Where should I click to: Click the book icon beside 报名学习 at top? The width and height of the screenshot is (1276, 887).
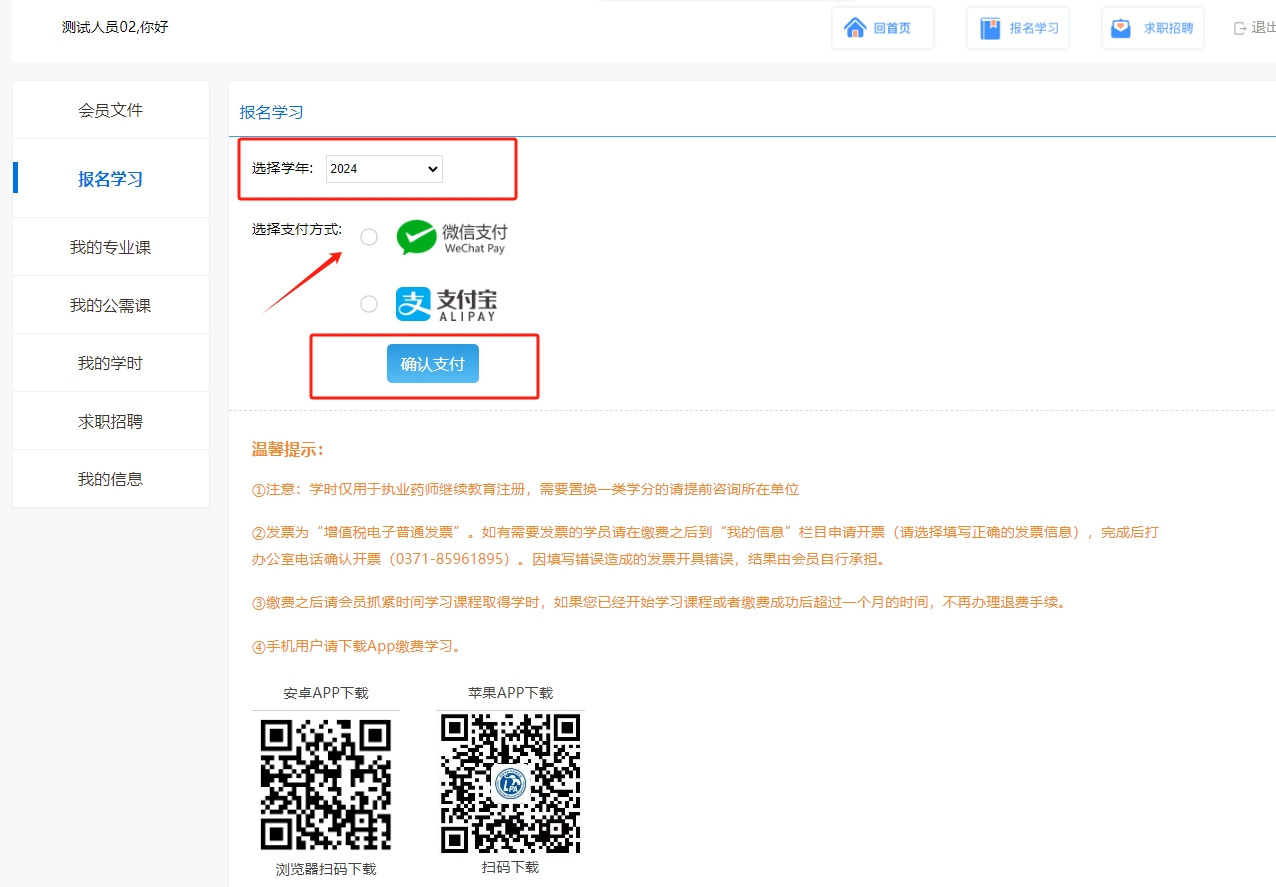tap(990, 28)
